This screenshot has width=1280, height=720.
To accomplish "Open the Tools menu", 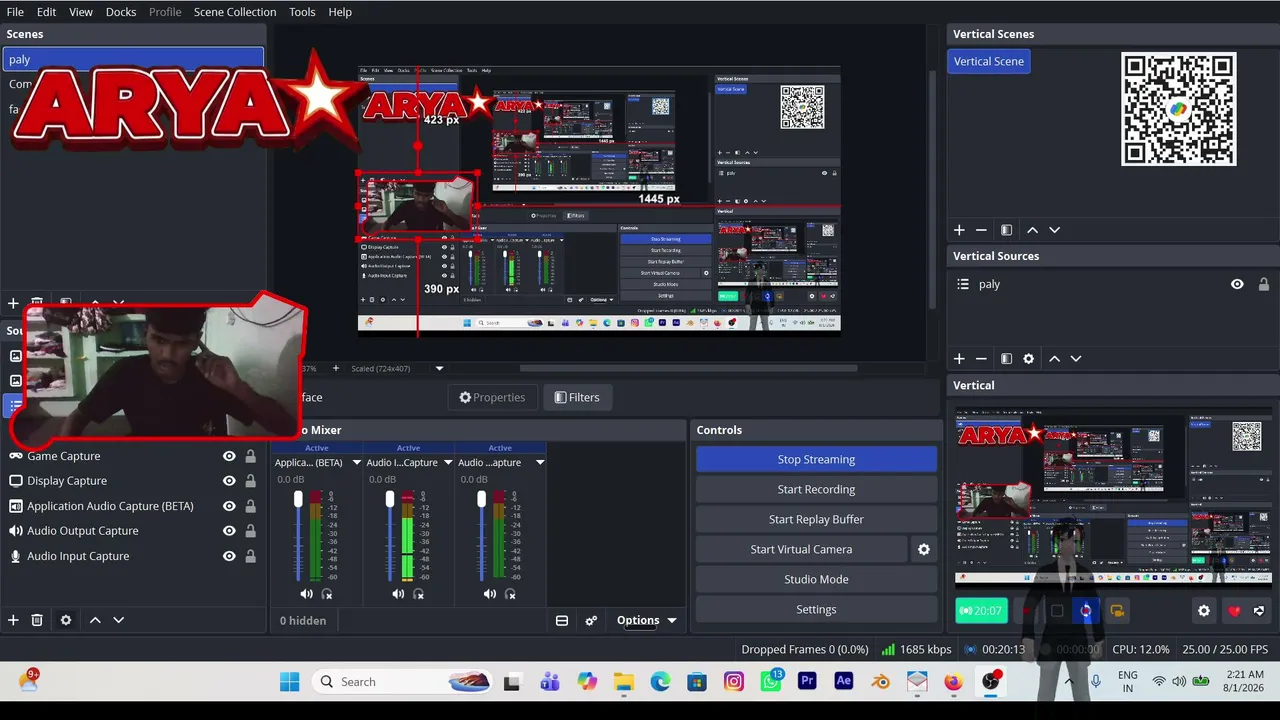I will point(302,12).
